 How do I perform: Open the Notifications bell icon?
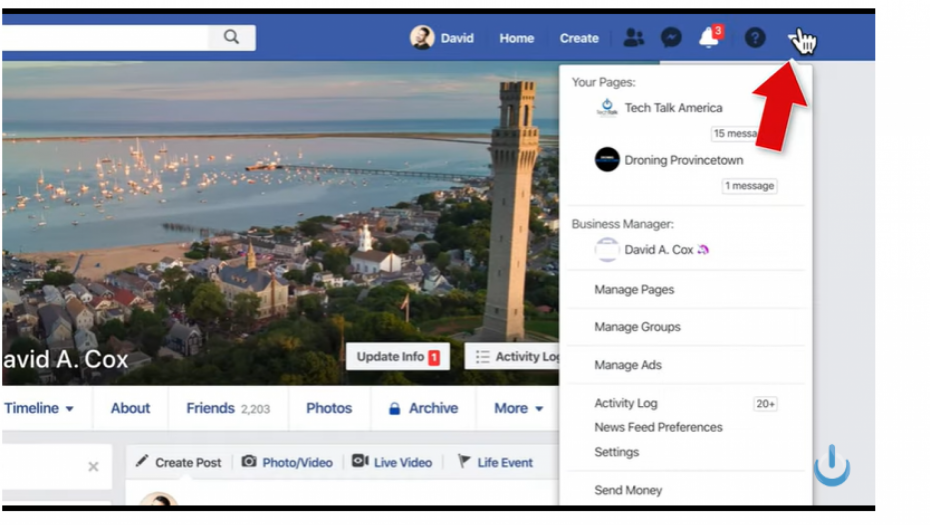coord(709,38)
